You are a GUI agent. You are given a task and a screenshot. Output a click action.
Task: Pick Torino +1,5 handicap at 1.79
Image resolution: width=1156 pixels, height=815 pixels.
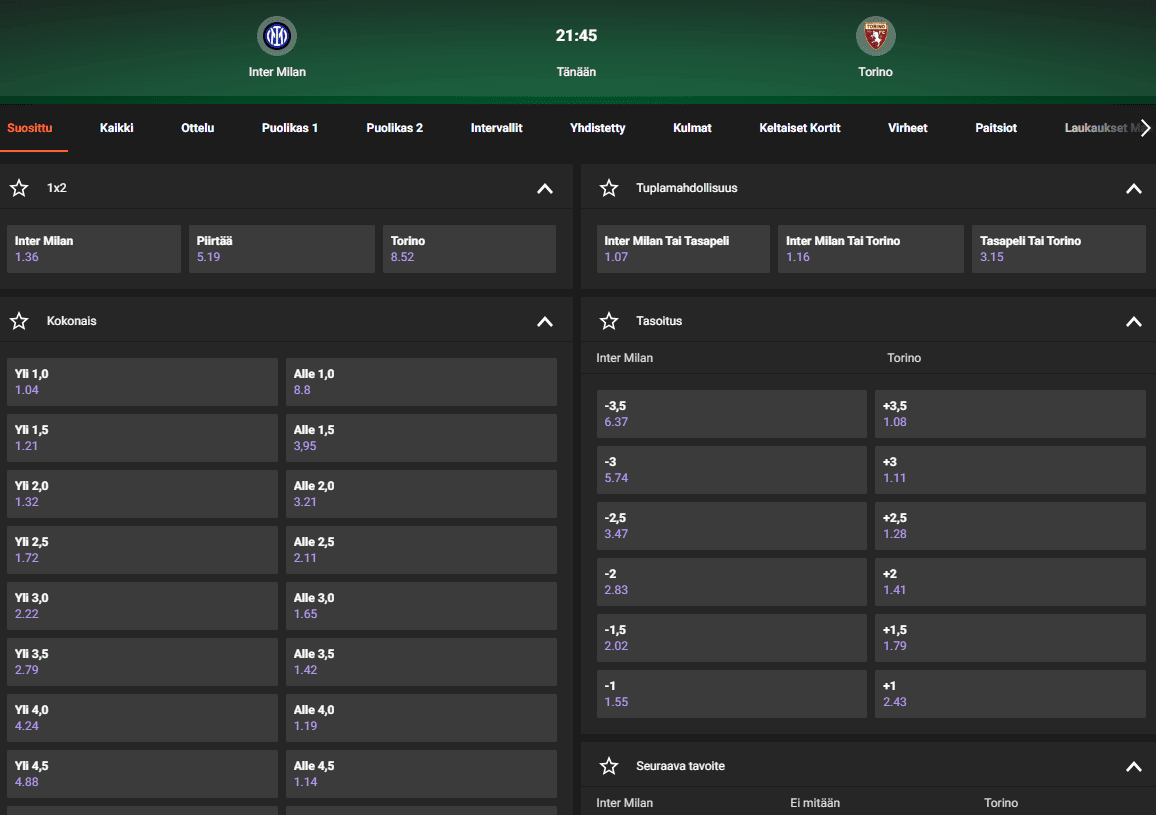point(1010,638)
